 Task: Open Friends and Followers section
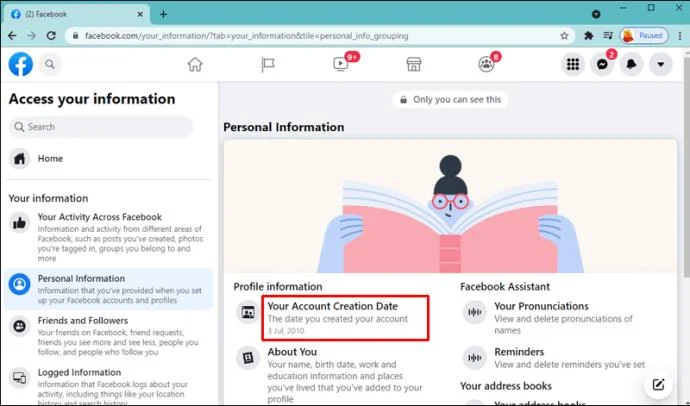107,336
